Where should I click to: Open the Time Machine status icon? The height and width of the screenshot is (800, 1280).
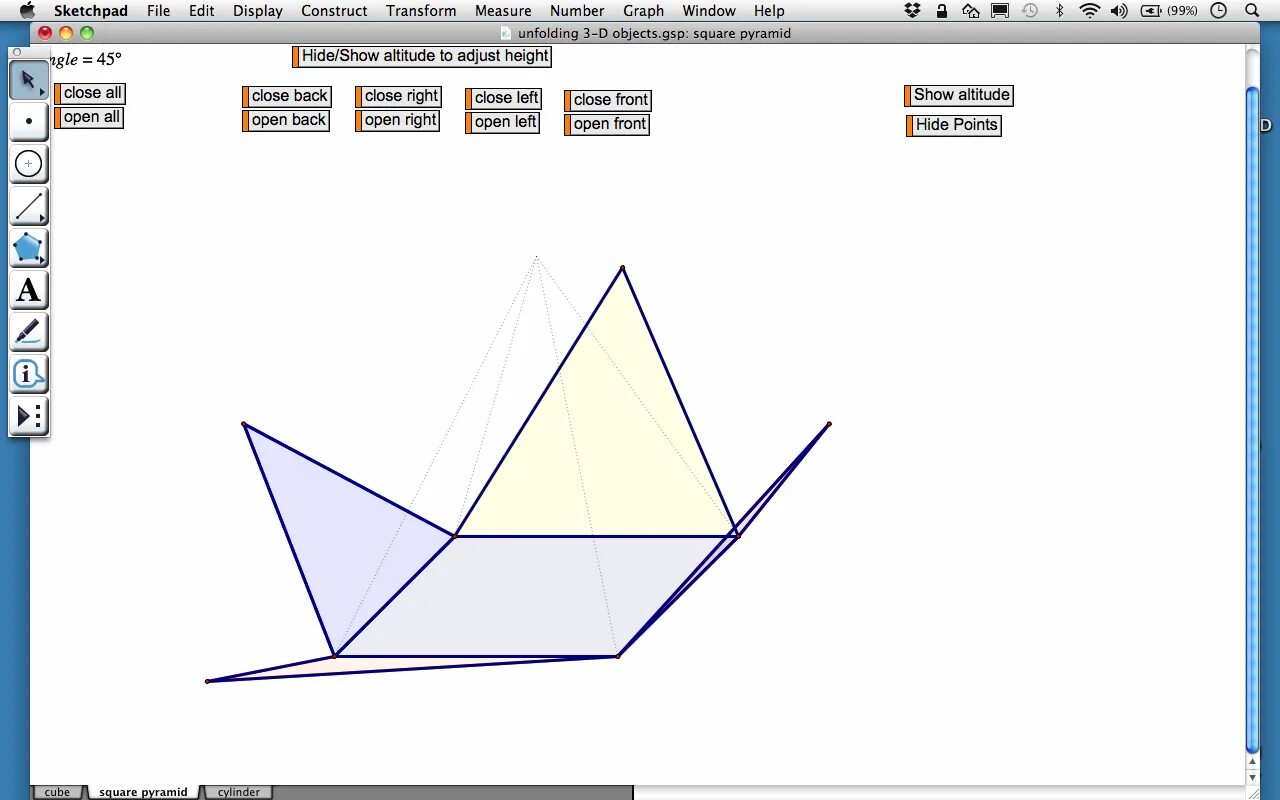(1030, 11)
